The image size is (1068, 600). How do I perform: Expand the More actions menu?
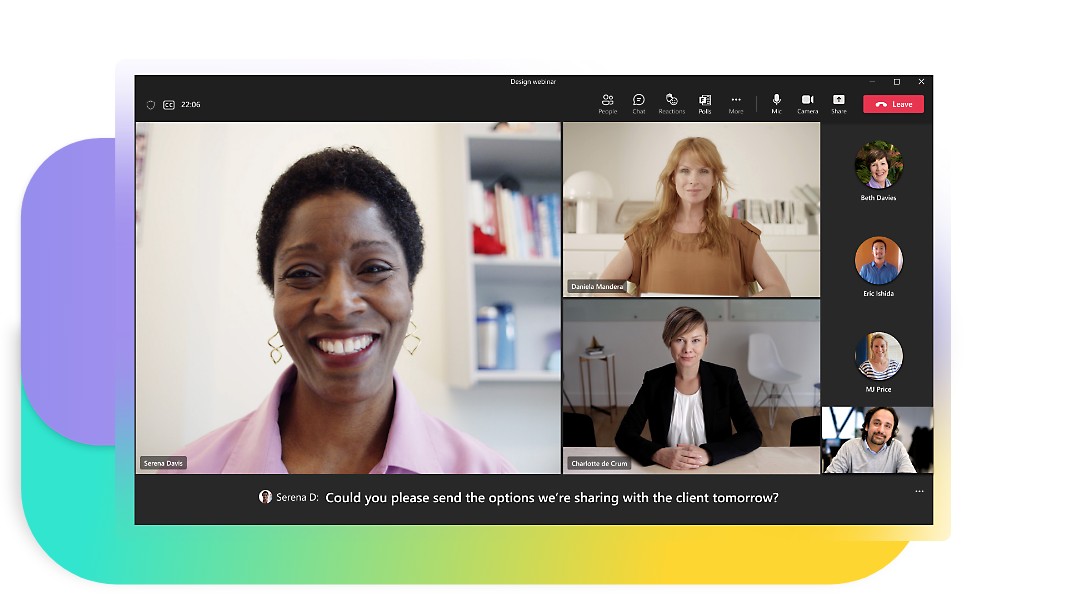(x=736, y=103)
